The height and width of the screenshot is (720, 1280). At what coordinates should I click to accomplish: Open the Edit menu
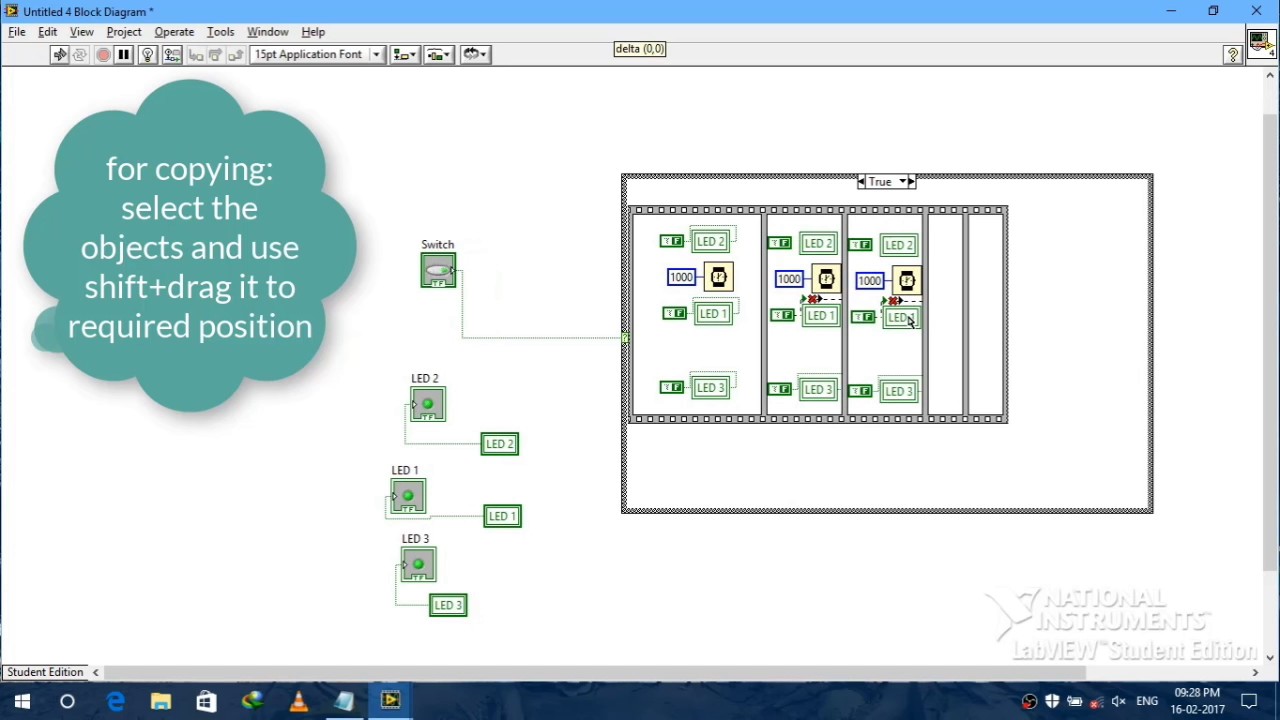click(x=47, y=32)
